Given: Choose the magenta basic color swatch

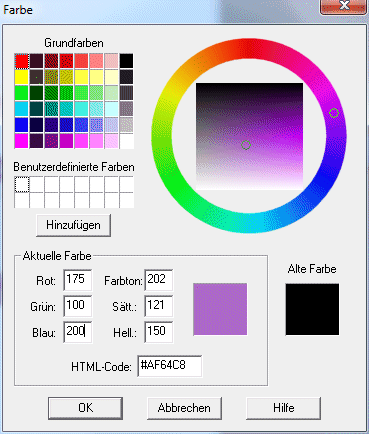Looking at the screenshot, I should tap(22, 141).
